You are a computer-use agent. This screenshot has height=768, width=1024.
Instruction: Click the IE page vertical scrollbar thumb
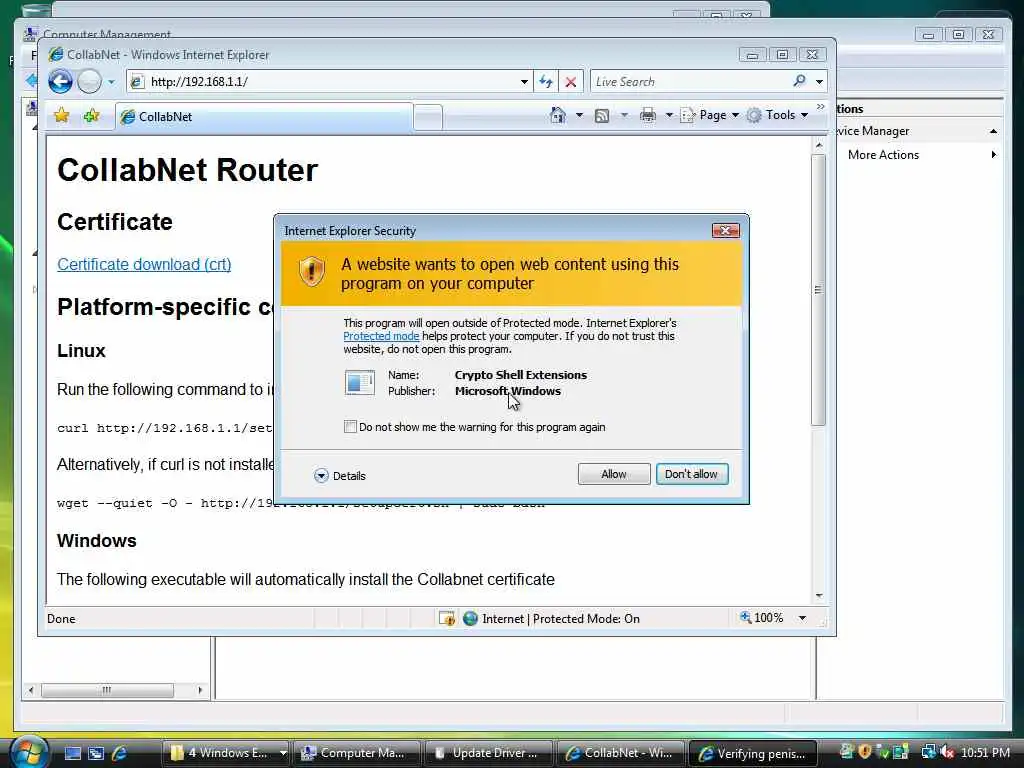[x=818, y=291]
